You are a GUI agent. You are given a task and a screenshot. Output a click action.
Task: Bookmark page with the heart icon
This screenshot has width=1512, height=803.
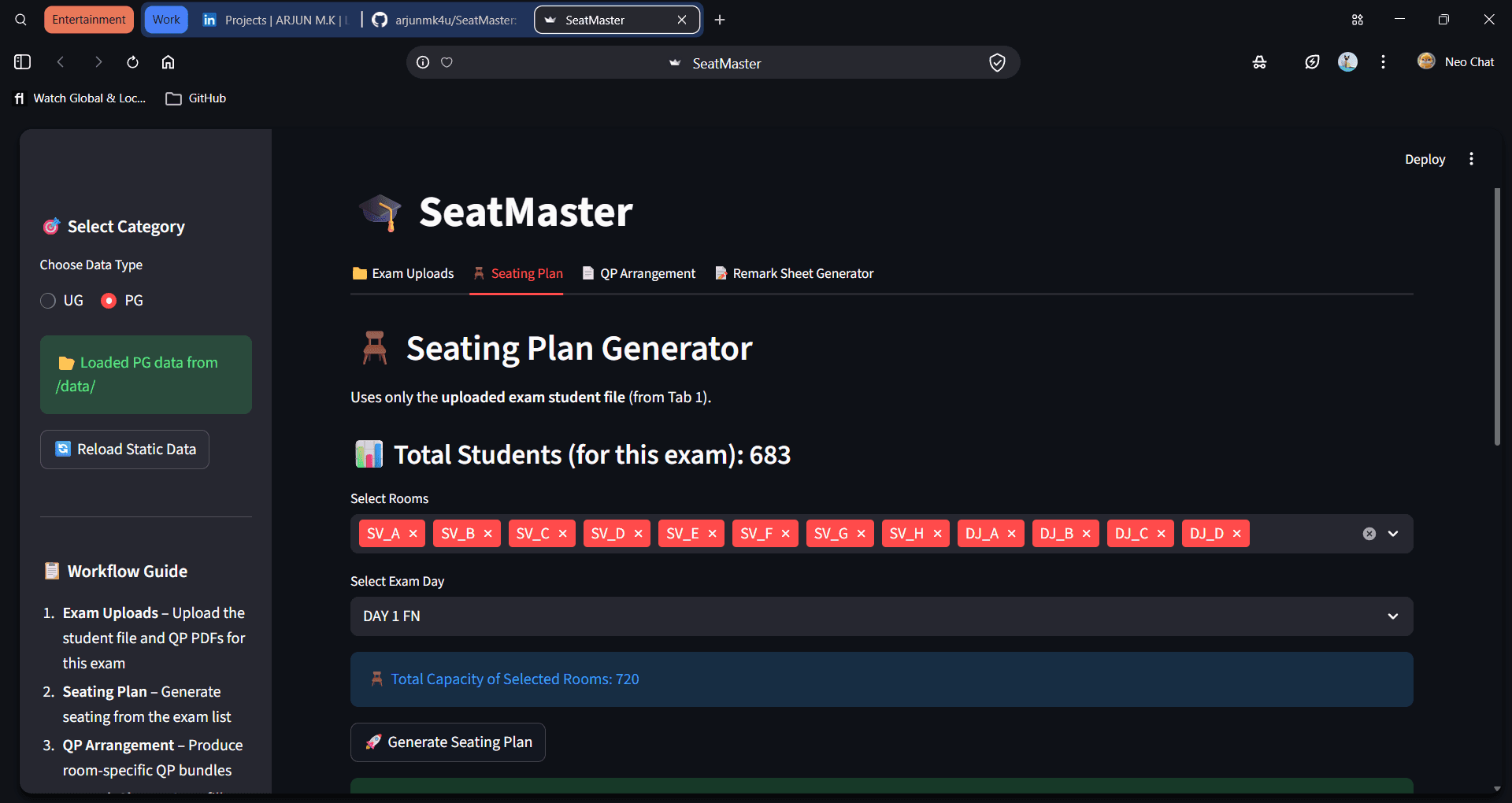(447, 62)
